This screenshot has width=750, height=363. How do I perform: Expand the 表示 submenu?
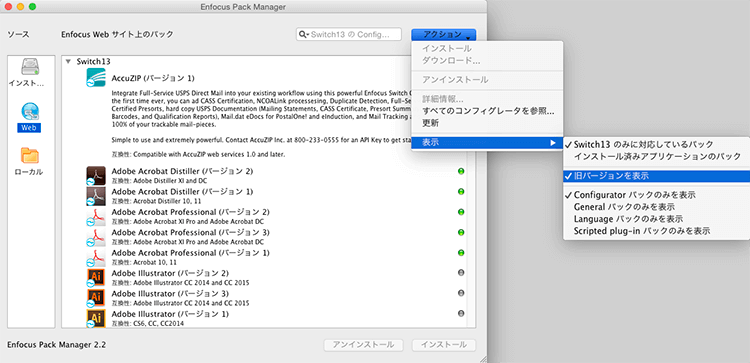tap(487, 143)
